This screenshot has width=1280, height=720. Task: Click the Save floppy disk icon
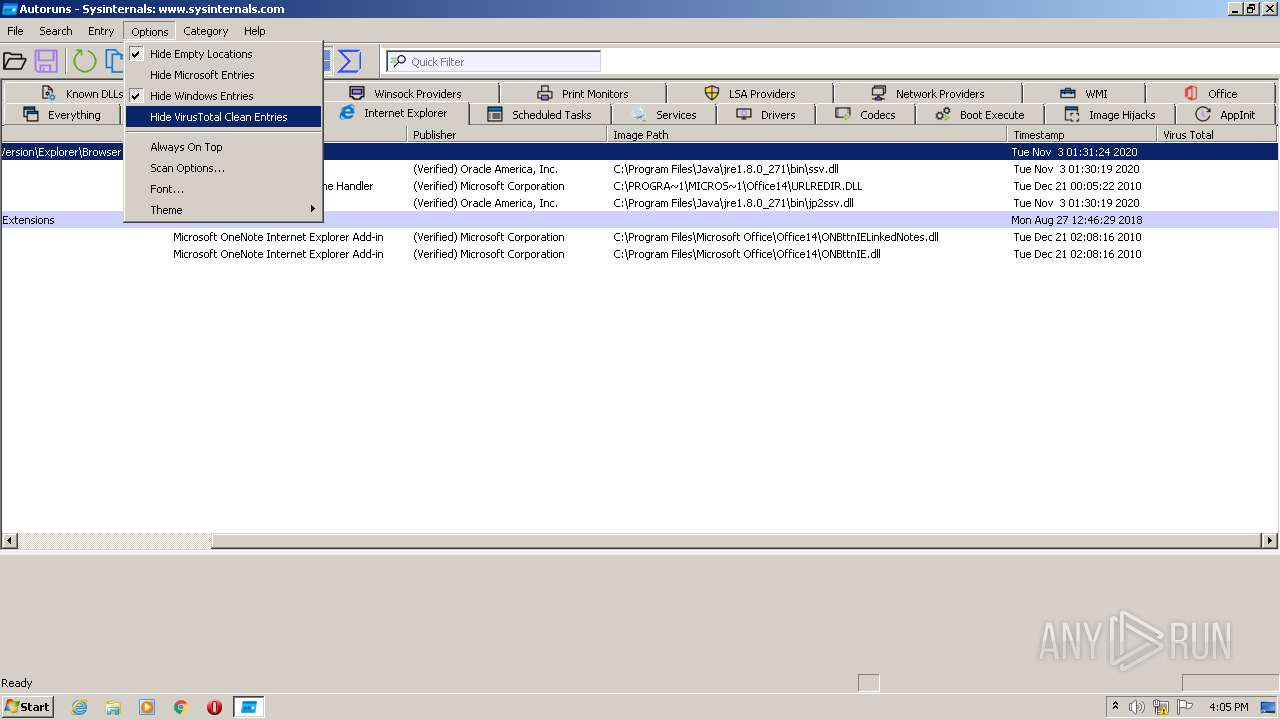pyautogui.click(x=46, y=62)
